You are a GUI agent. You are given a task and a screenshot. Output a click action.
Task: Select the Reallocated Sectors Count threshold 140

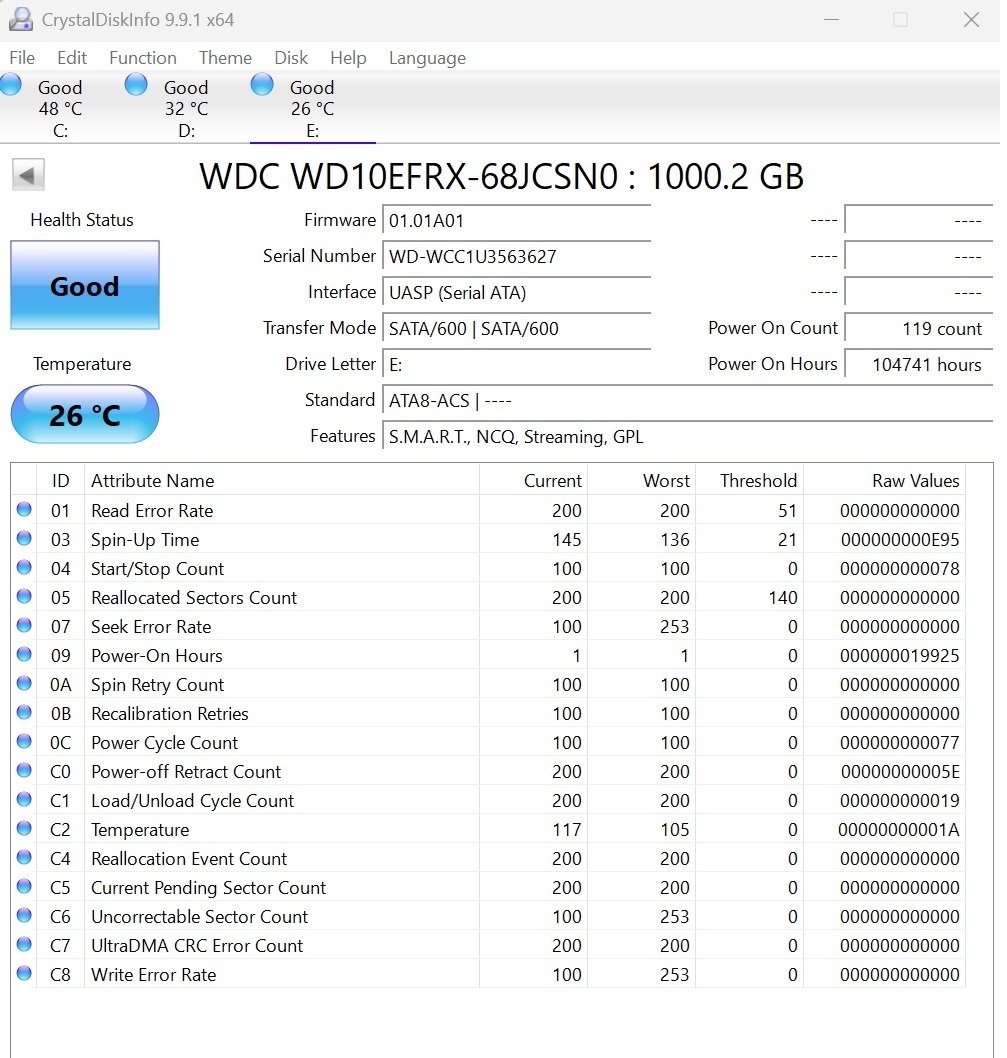click(x=783, y=598)
